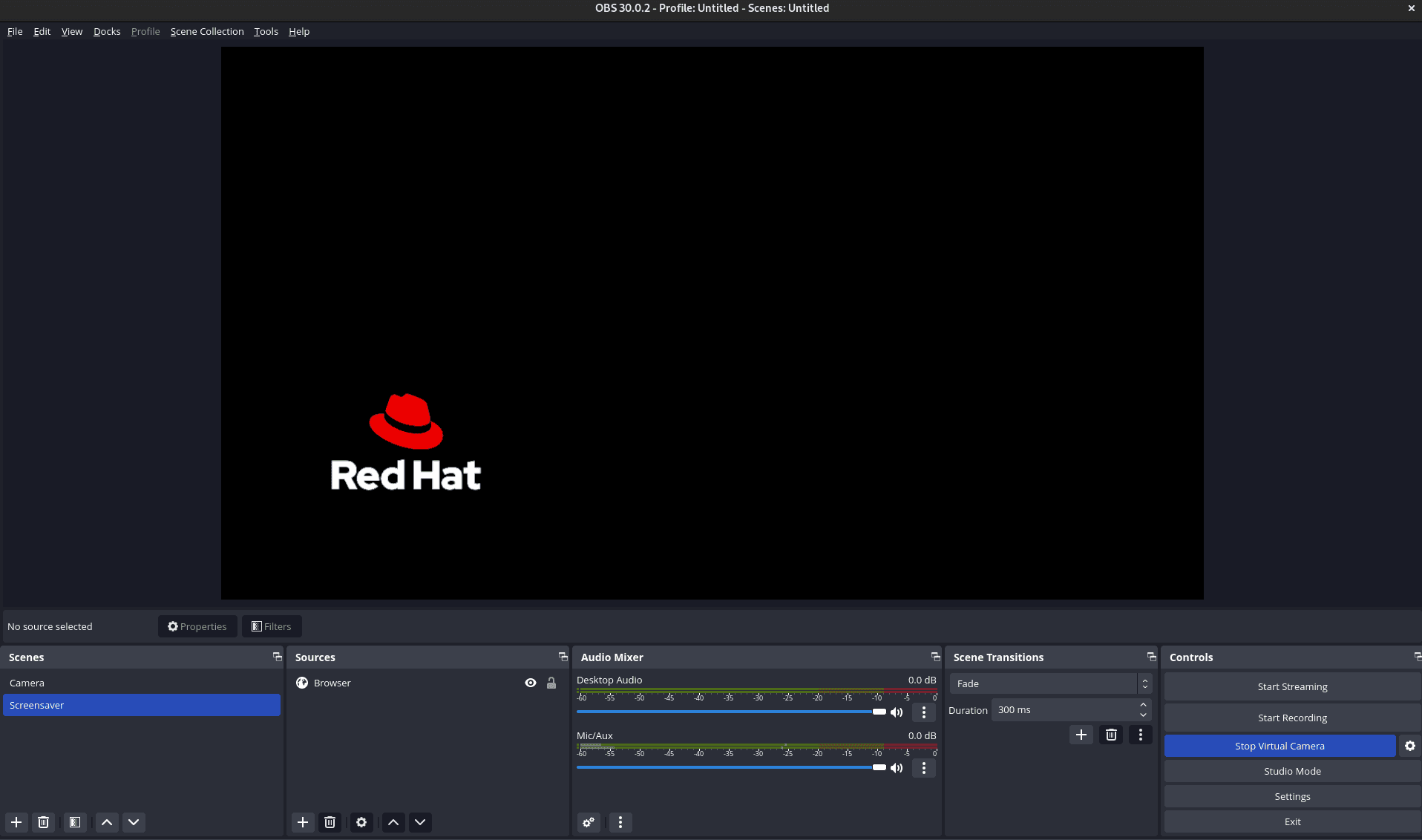
Task: Click the Red Hat logo in preview
Action: coord(406,442)
